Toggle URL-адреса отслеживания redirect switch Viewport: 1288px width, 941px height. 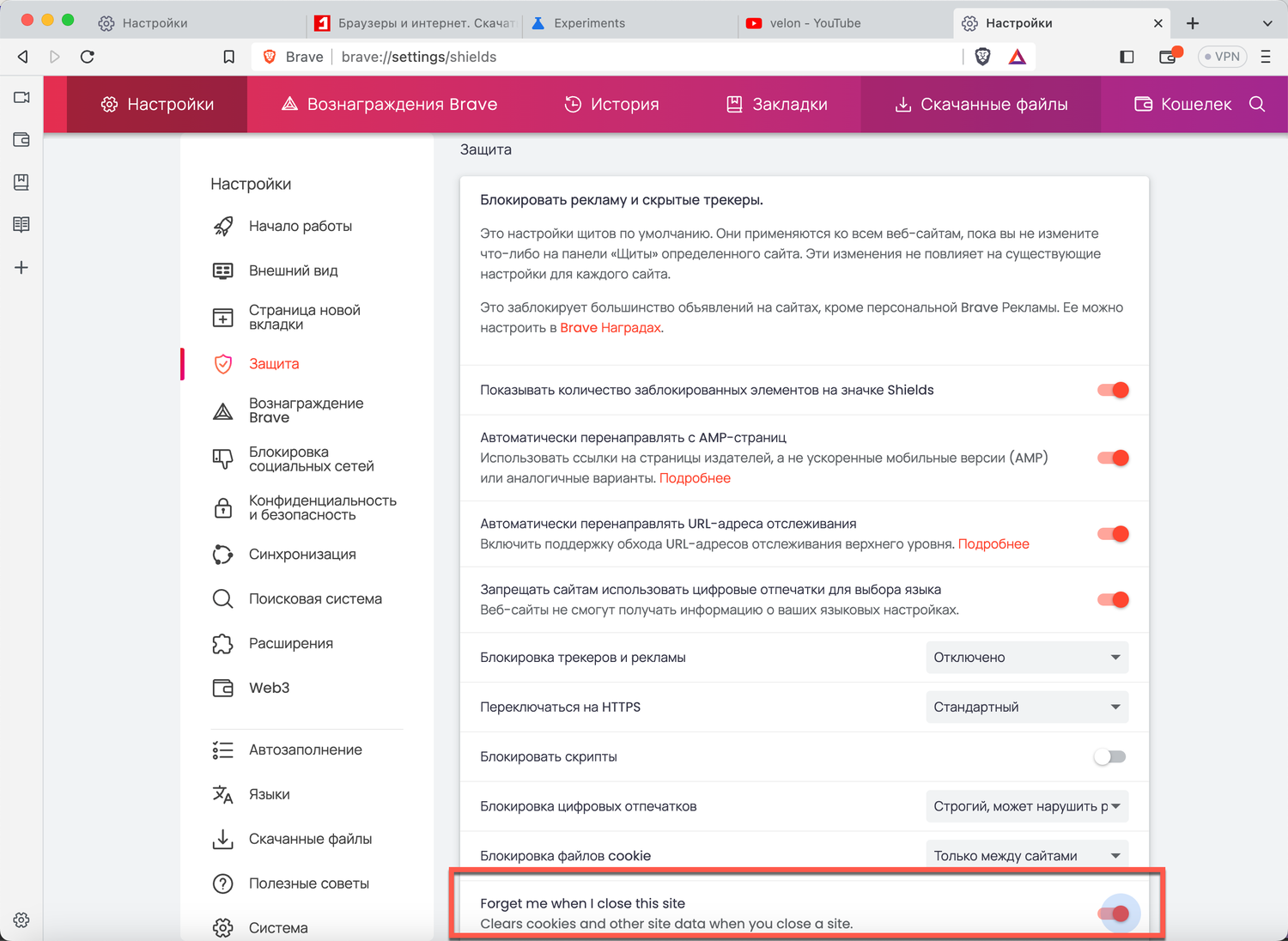1113,534
